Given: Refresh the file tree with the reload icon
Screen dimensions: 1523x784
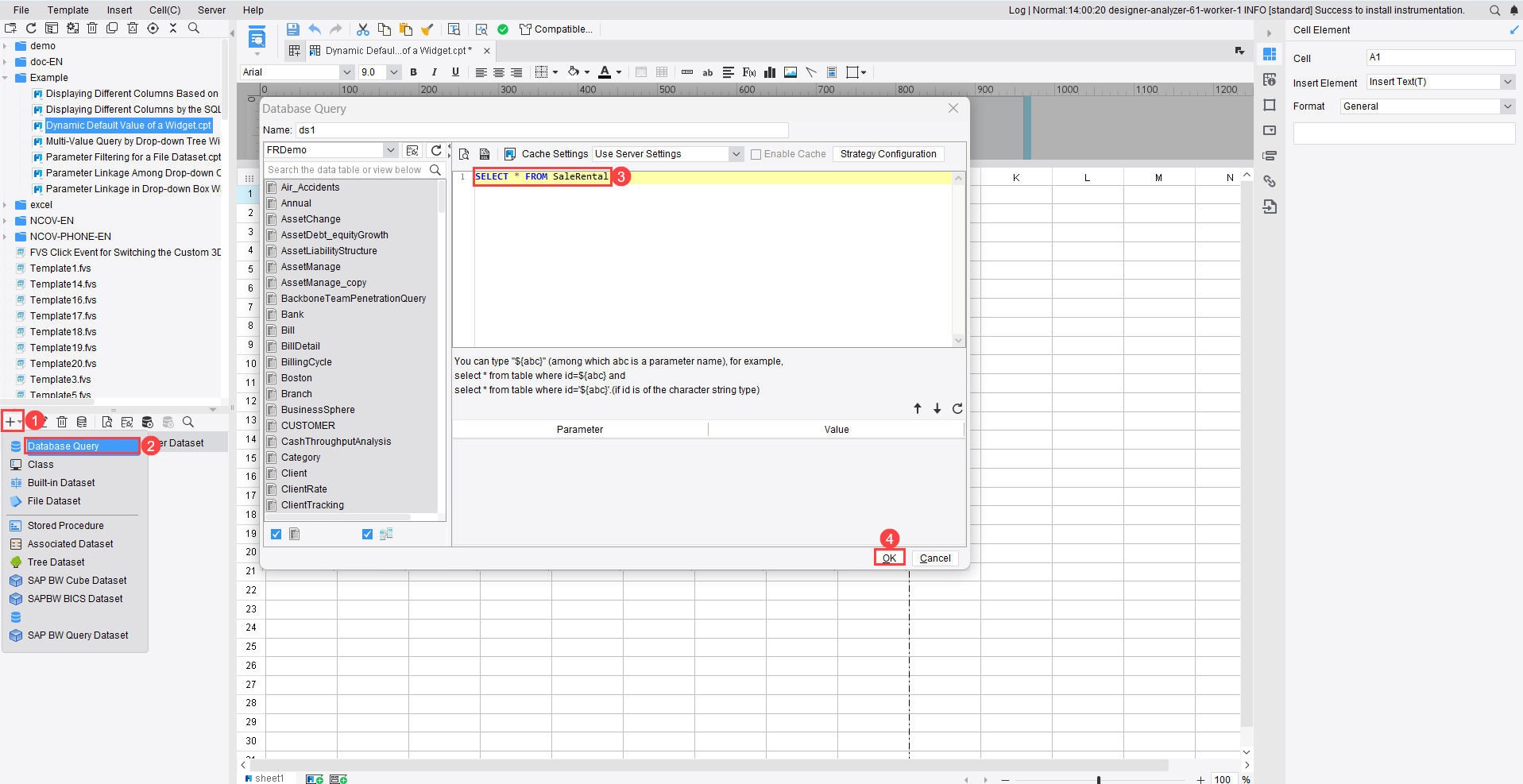Looking at the screenshot, I should (31, 28).
